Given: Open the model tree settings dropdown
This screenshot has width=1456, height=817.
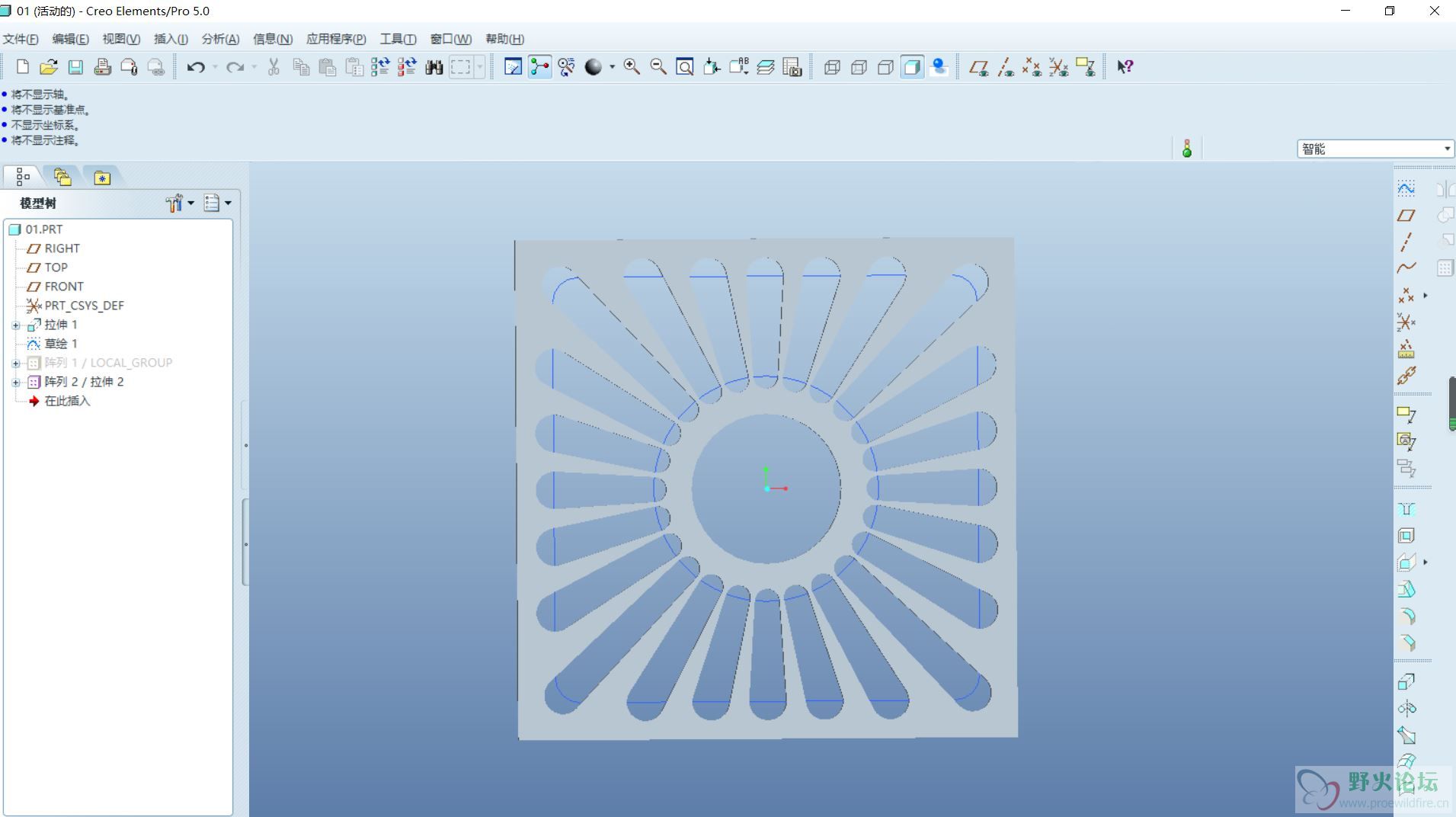Looking at the screenshot, I should point(180,203).
